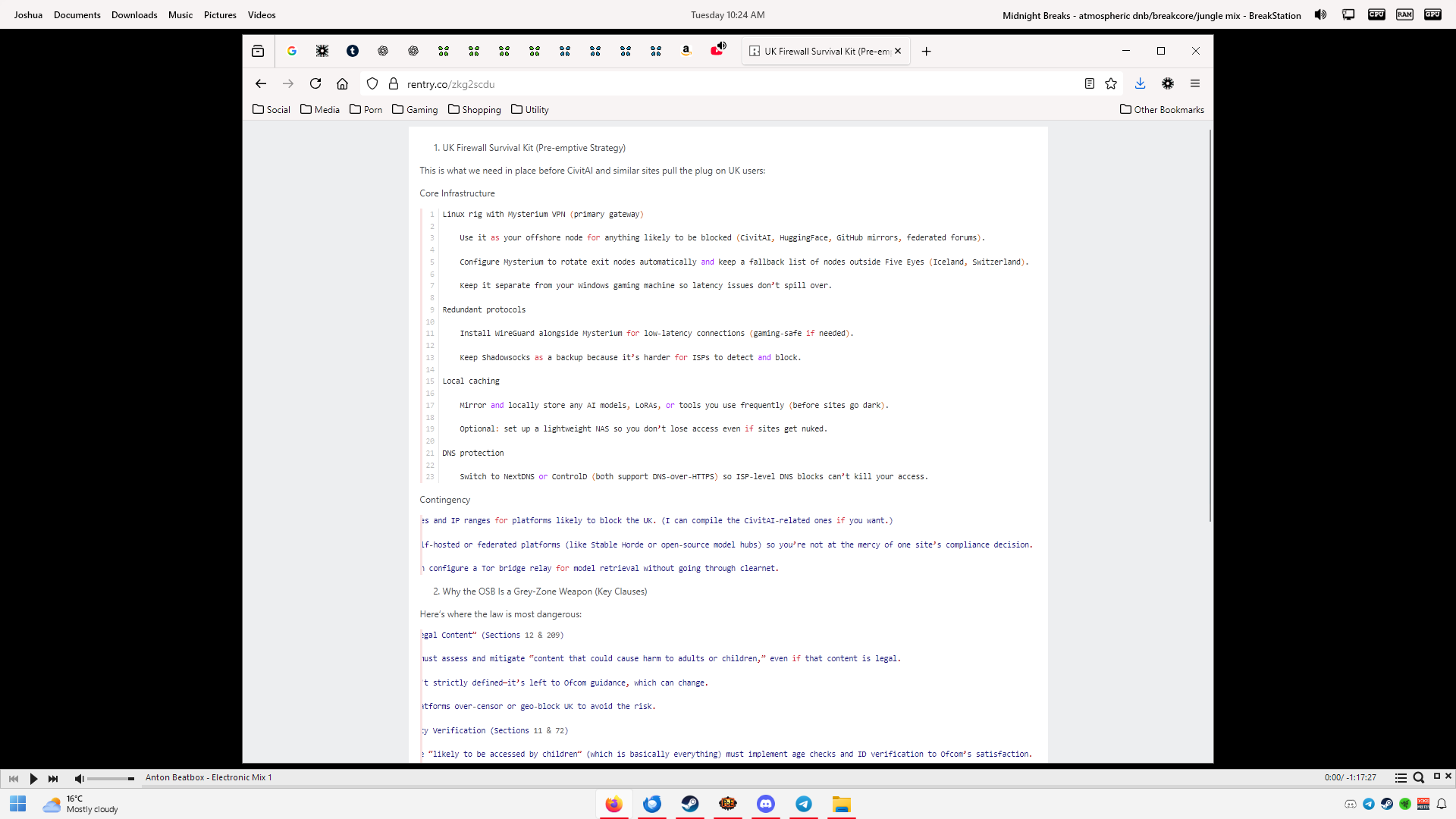Screen dimensions: 1456x819
Task: Open Videos from the top bar
Action: pyautogui.click(x=262, y=14)
